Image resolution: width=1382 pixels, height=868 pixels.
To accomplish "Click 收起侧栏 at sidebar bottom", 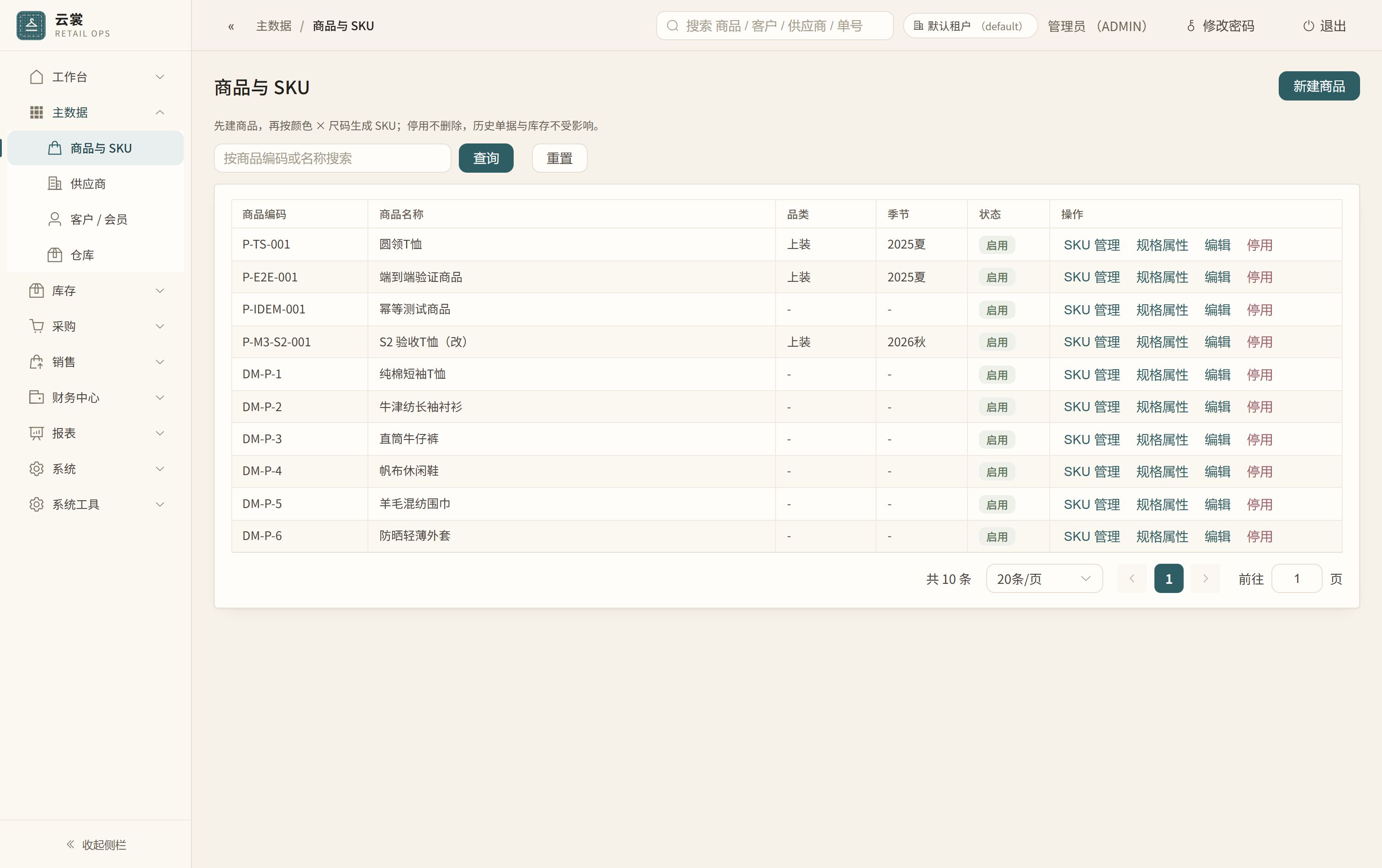I will 96,845.
